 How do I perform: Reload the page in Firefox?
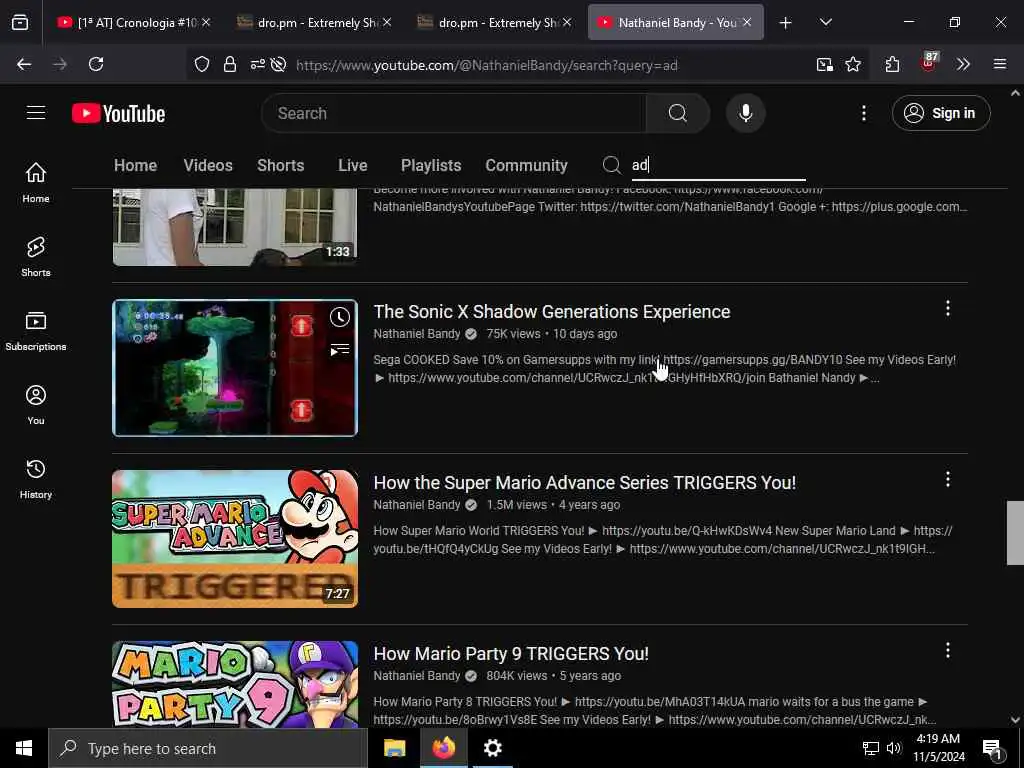coord(96,64)
